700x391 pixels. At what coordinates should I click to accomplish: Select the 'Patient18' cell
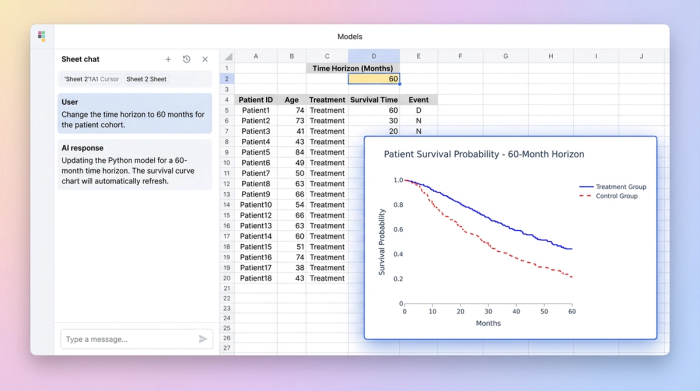pos(256,278)
